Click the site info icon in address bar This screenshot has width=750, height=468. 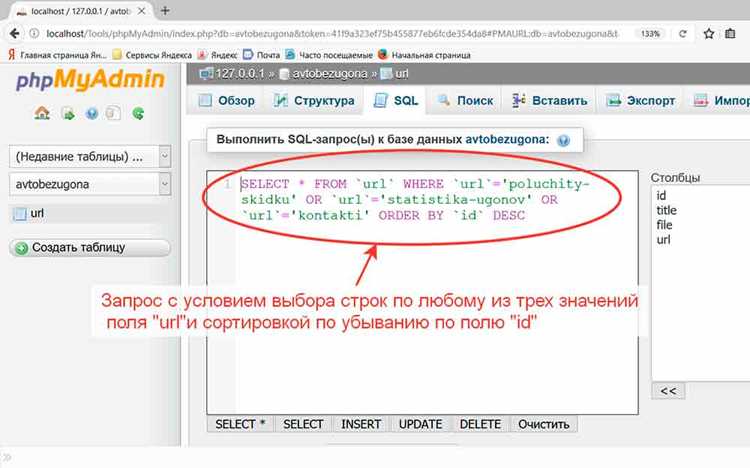tap(34, 33)
